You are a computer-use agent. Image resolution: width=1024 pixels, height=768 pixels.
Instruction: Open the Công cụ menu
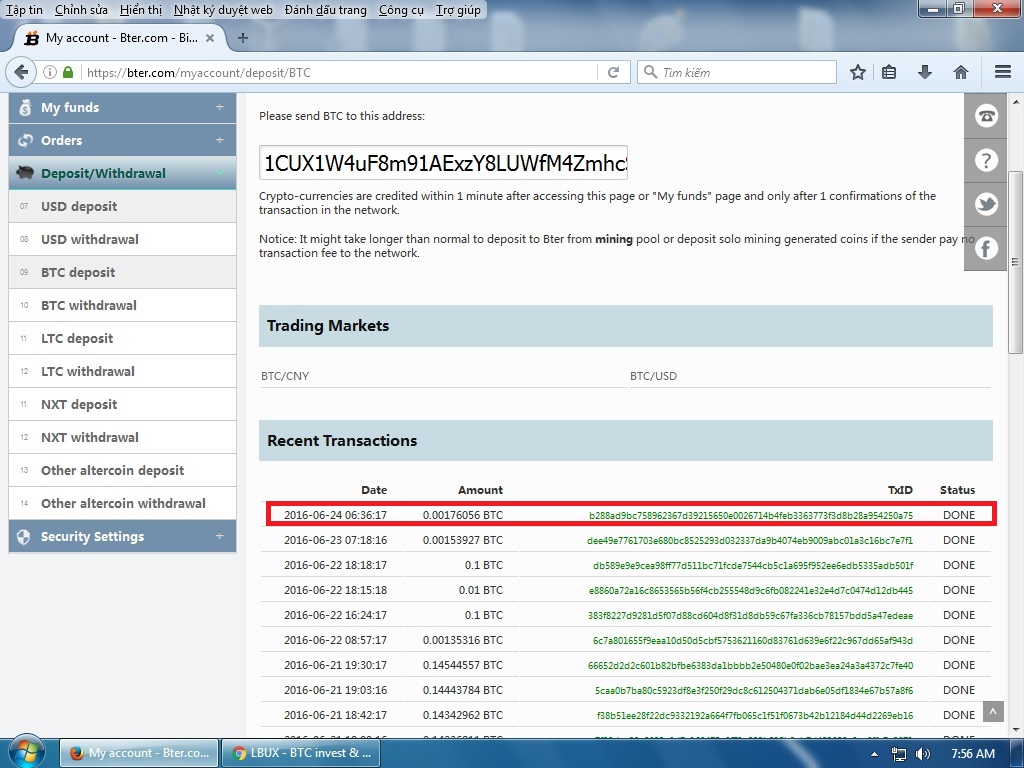(401, 10)
